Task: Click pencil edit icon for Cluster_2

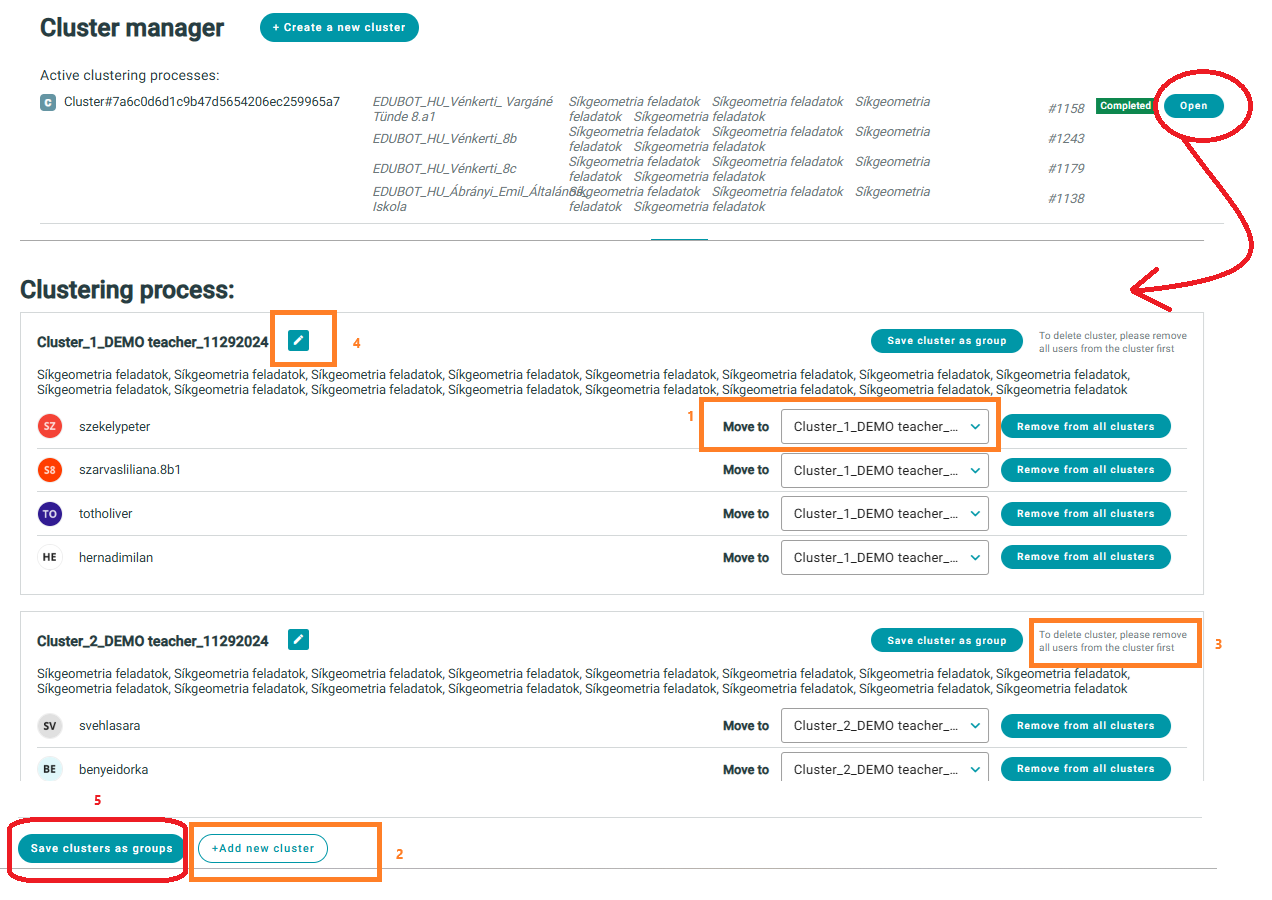Action: point(298,640)
